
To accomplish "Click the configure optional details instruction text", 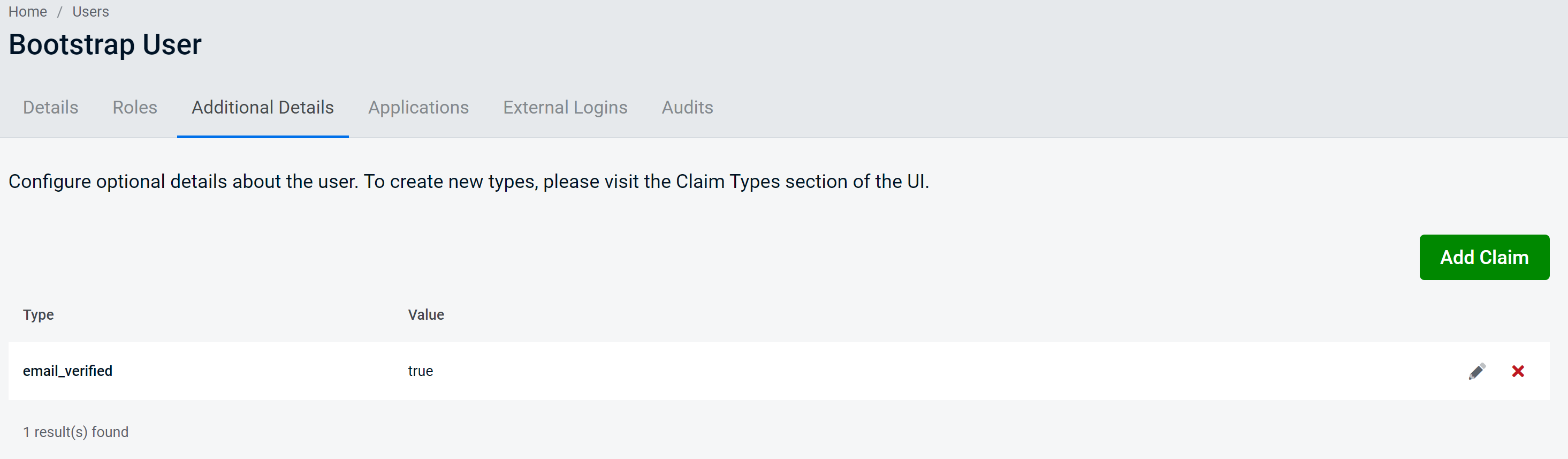I will (x=469, y=181).
